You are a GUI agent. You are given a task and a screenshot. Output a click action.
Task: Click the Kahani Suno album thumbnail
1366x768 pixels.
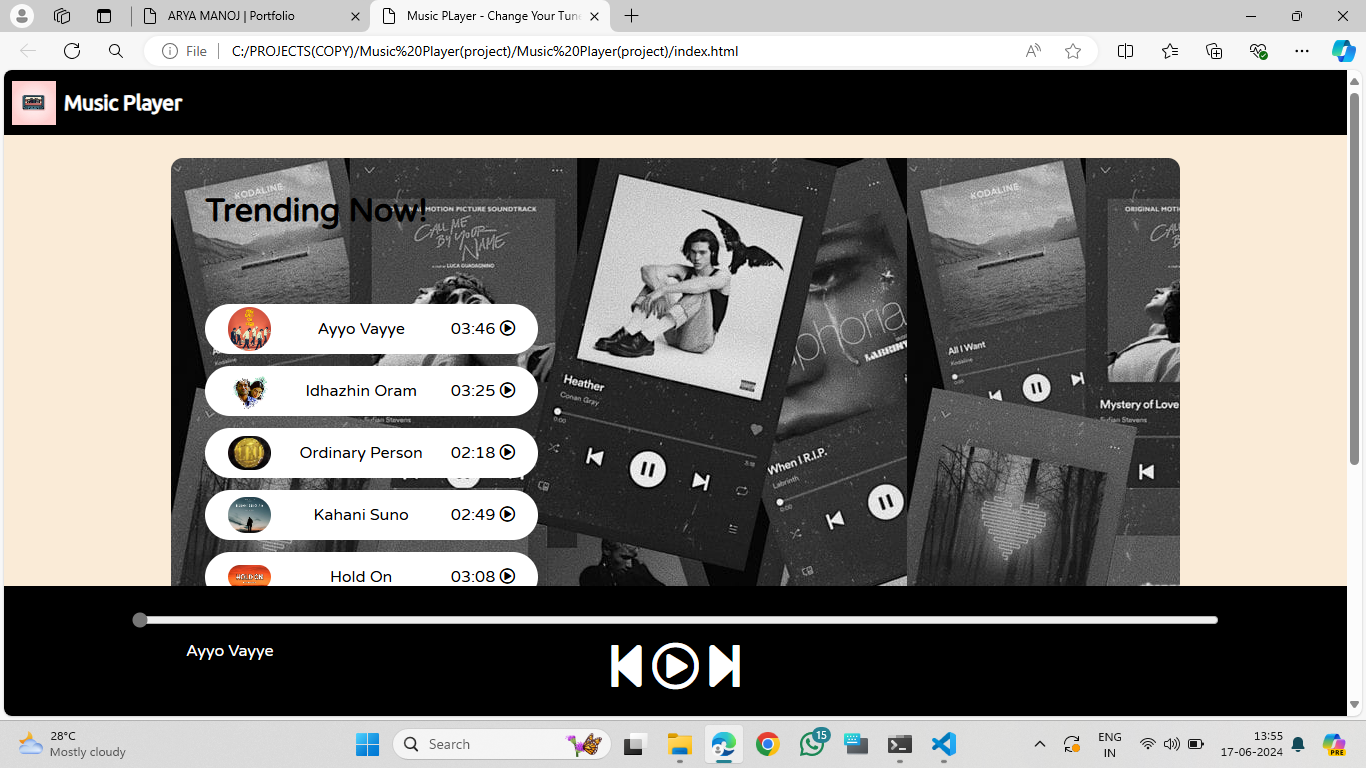coord(249,515)
